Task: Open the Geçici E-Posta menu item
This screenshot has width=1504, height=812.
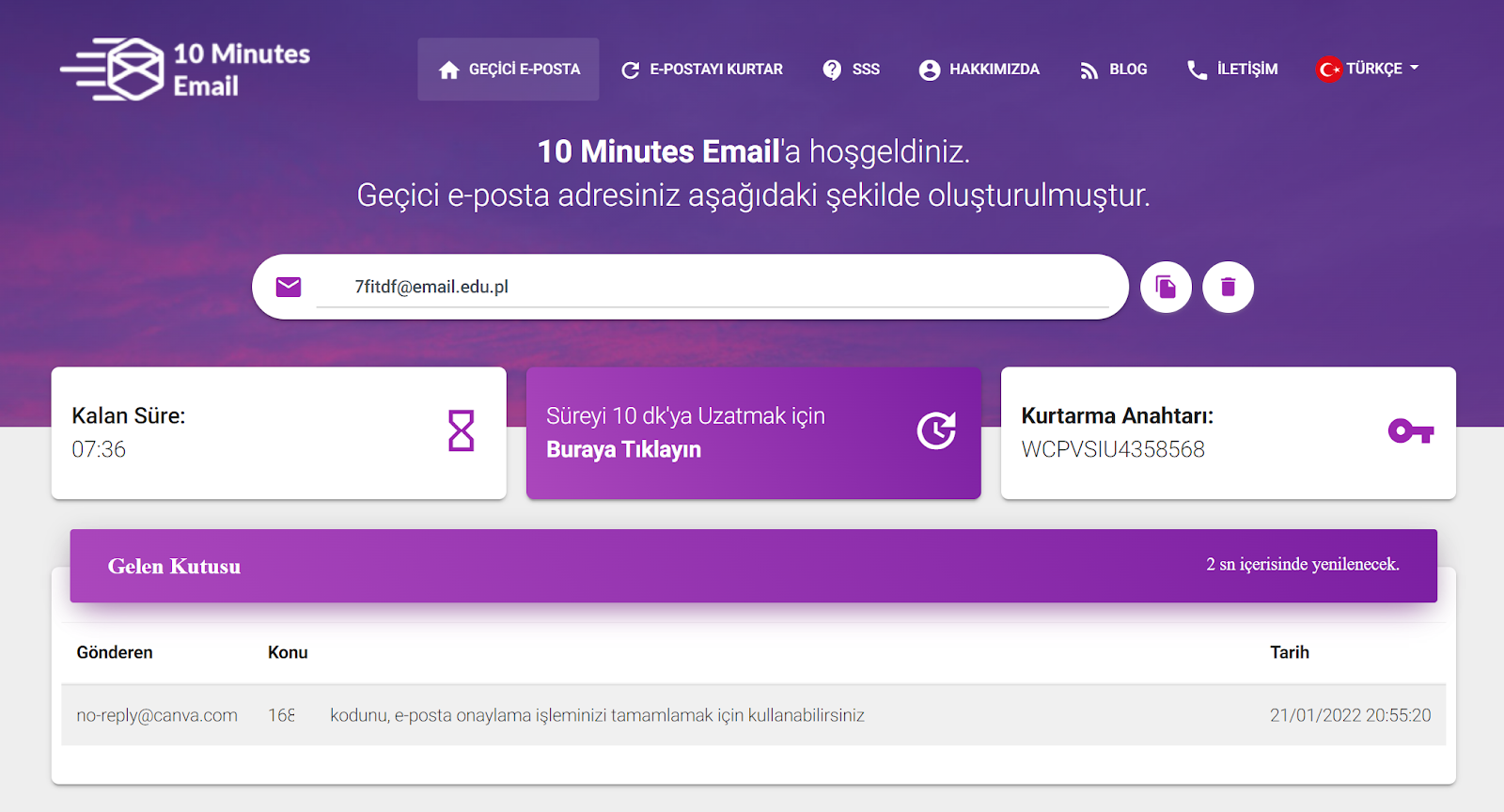Action: 509,70
